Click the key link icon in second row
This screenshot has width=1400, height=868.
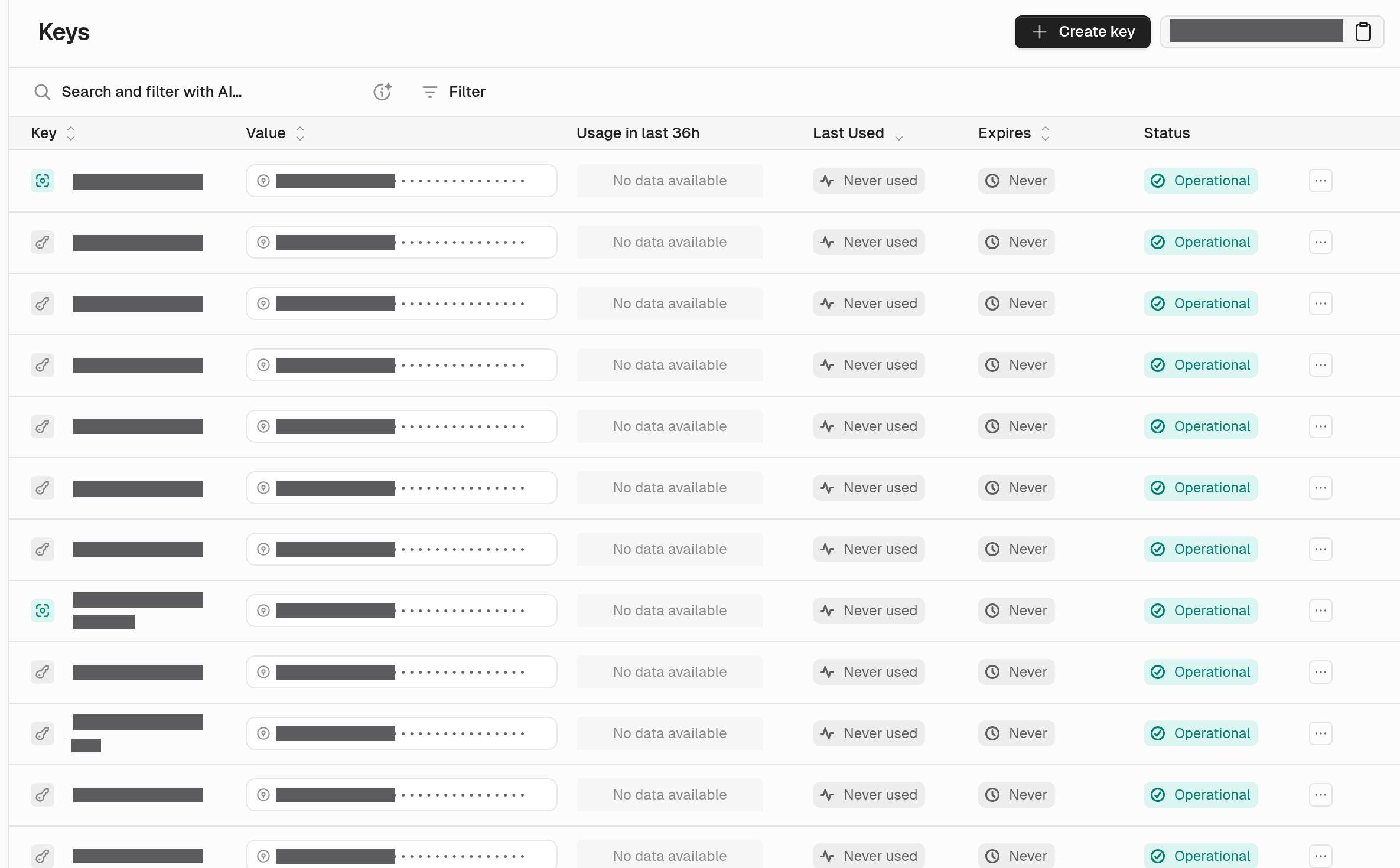[43, 242]
